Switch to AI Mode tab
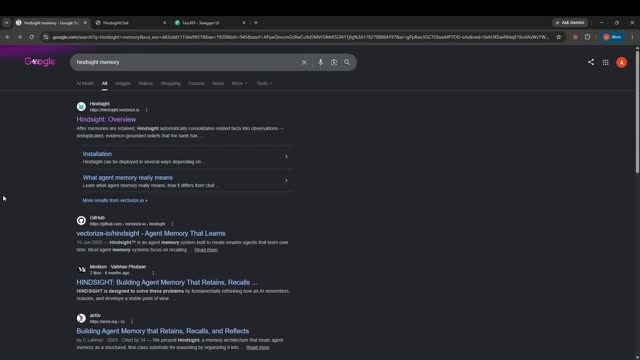640x360 pixels. pos(85,83)
